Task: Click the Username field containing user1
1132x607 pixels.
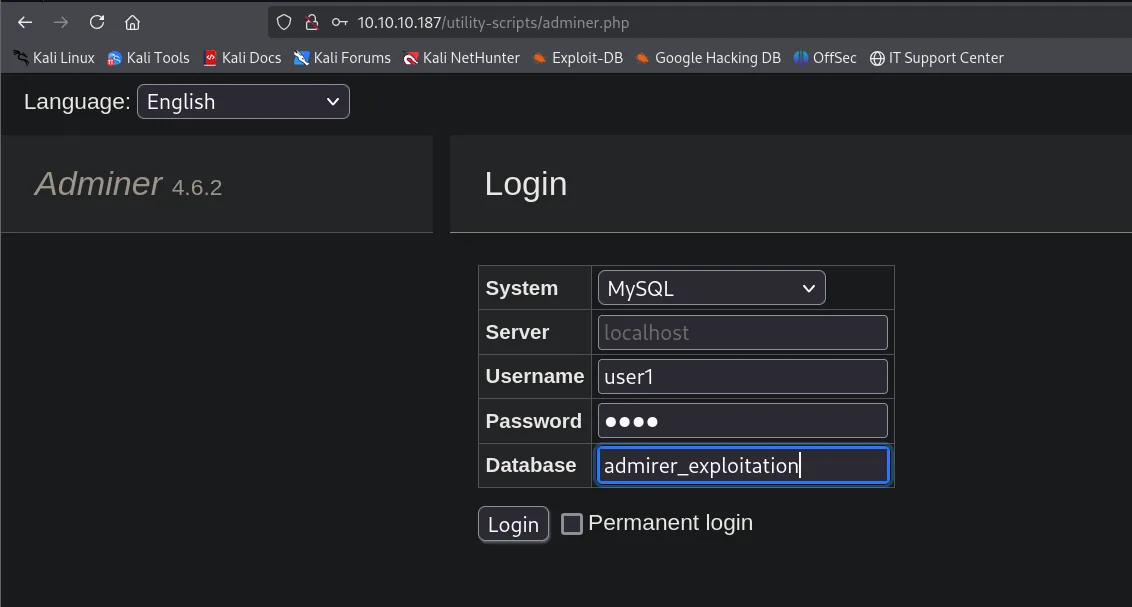Action: point(742,377)
